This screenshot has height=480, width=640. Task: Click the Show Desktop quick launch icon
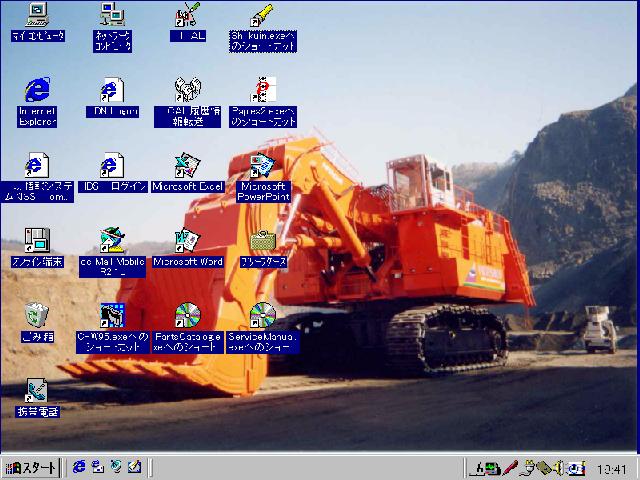tap(134, 467)
